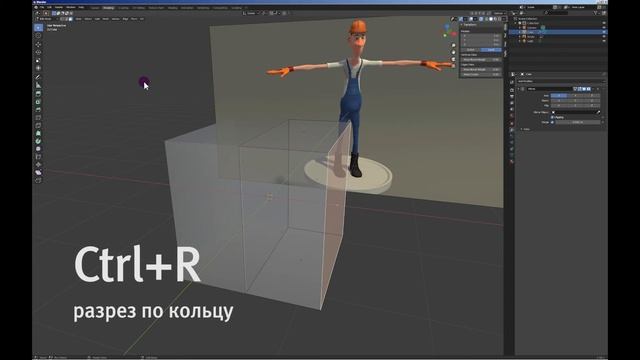Toggle Merge checkbox in Mirror modifier
640x360 pixels.
[552, 122]
